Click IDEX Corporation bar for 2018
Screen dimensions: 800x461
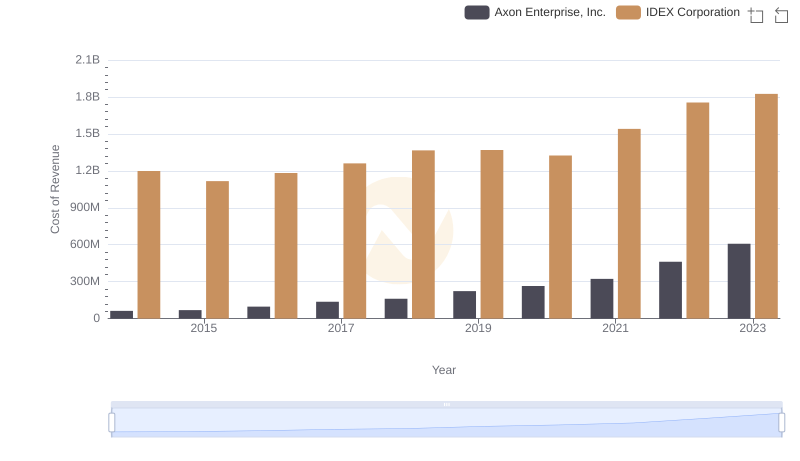click(423, 234)
